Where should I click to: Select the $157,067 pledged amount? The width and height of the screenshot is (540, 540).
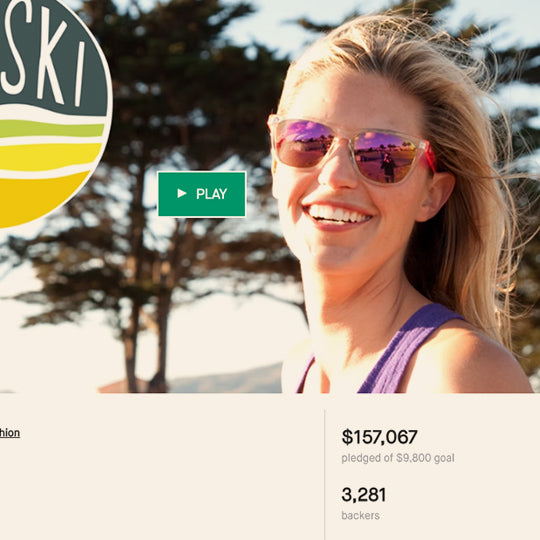point(380,437)
